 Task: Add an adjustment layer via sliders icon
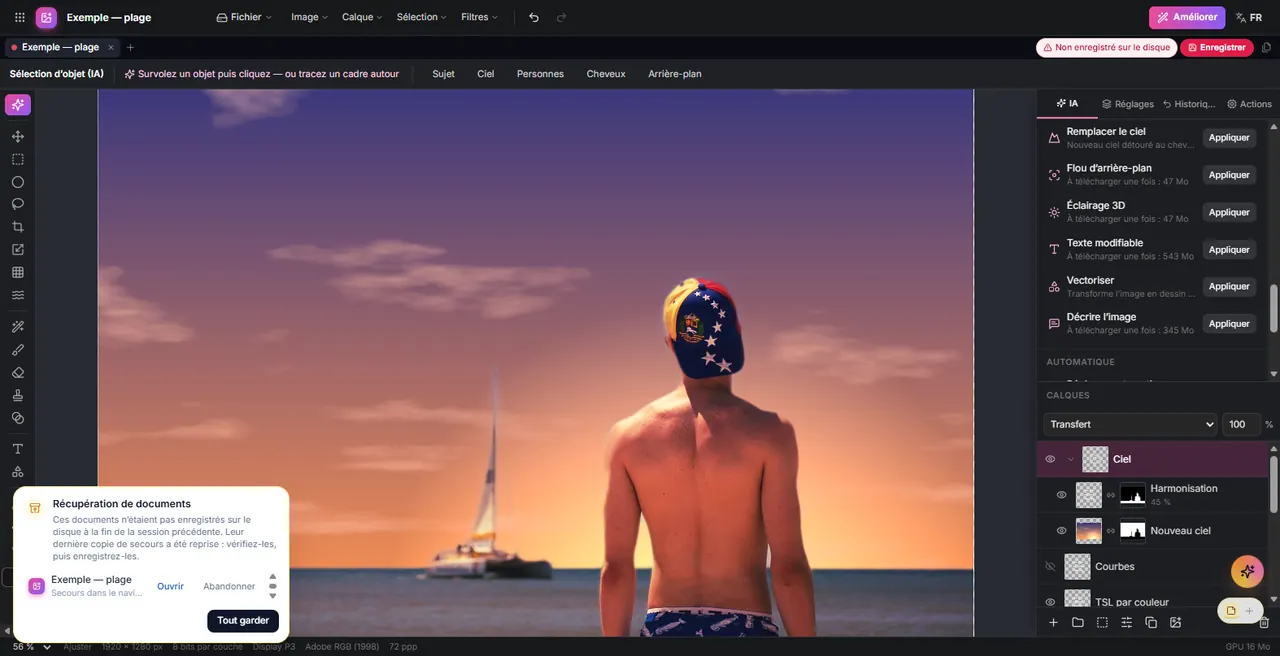[x=1126, y=622]
